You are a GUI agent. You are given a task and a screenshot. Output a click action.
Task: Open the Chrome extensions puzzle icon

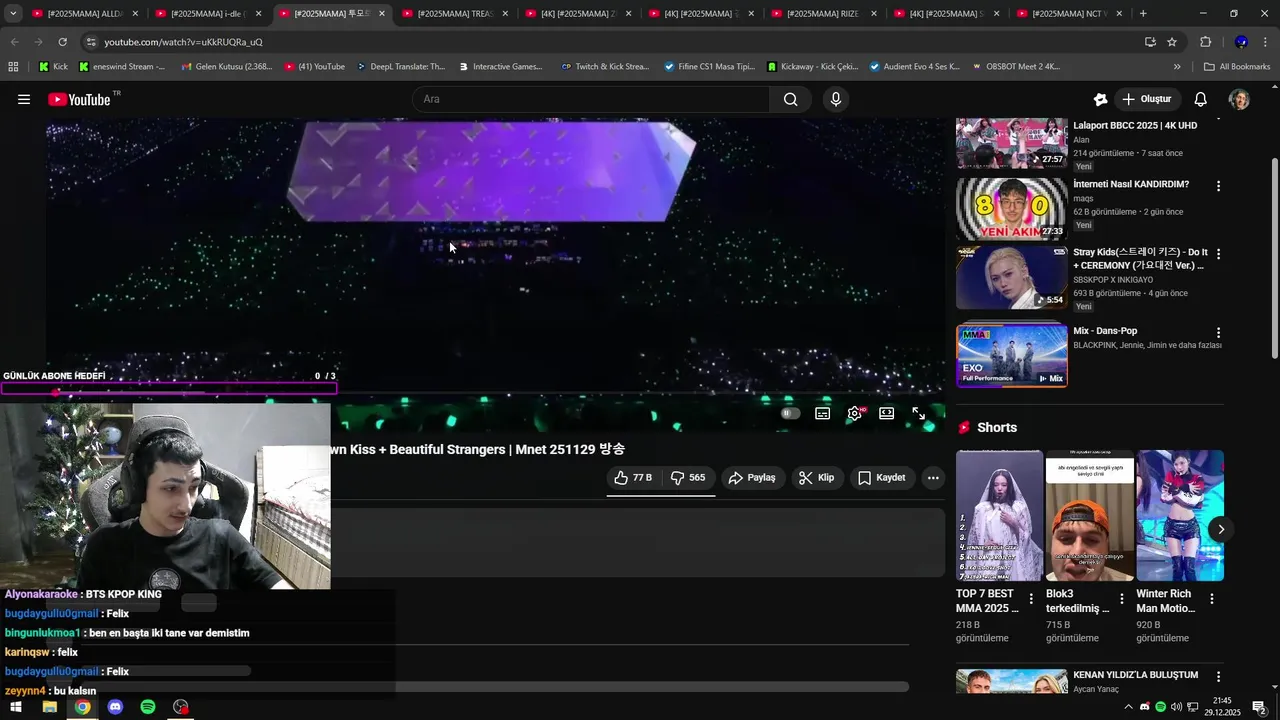(x=1206, y=42)
